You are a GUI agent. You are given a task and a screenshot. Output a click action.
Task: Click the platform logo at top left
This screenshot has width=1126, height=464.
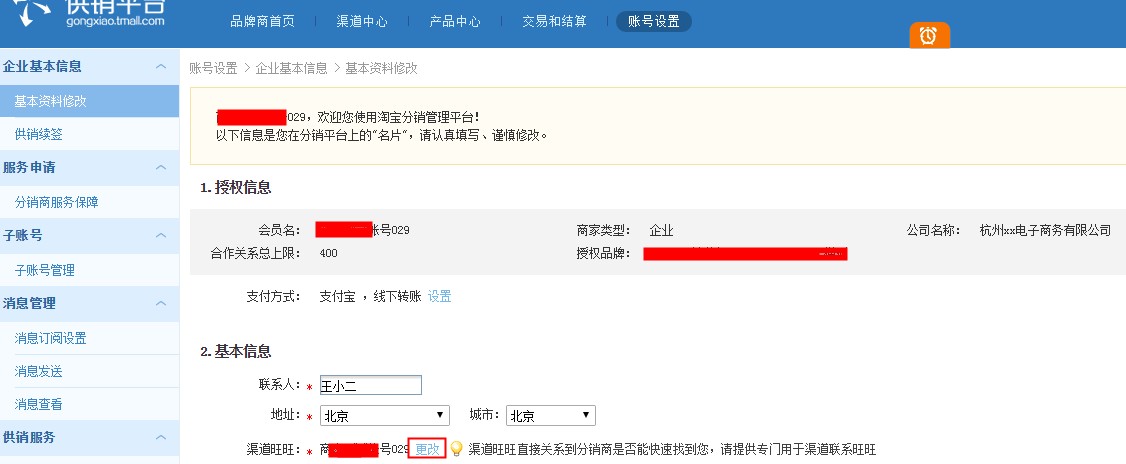coord(85,10)
